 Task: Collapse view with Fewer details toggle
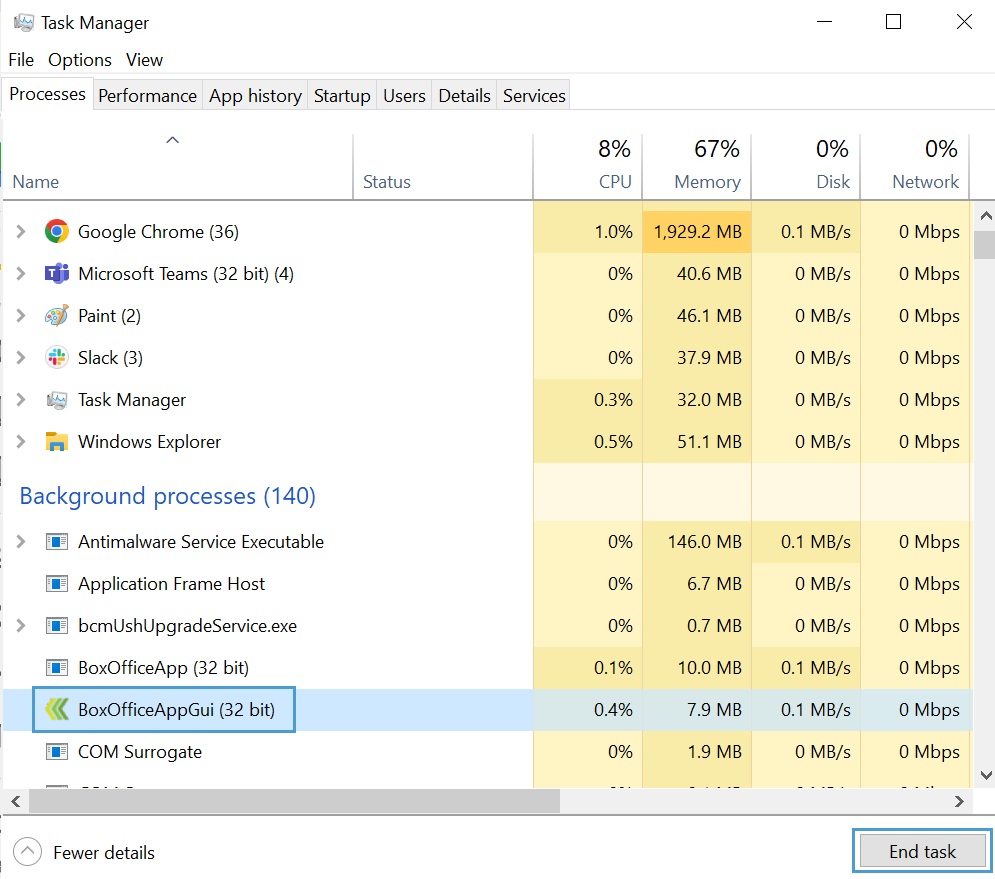[28, 853]
